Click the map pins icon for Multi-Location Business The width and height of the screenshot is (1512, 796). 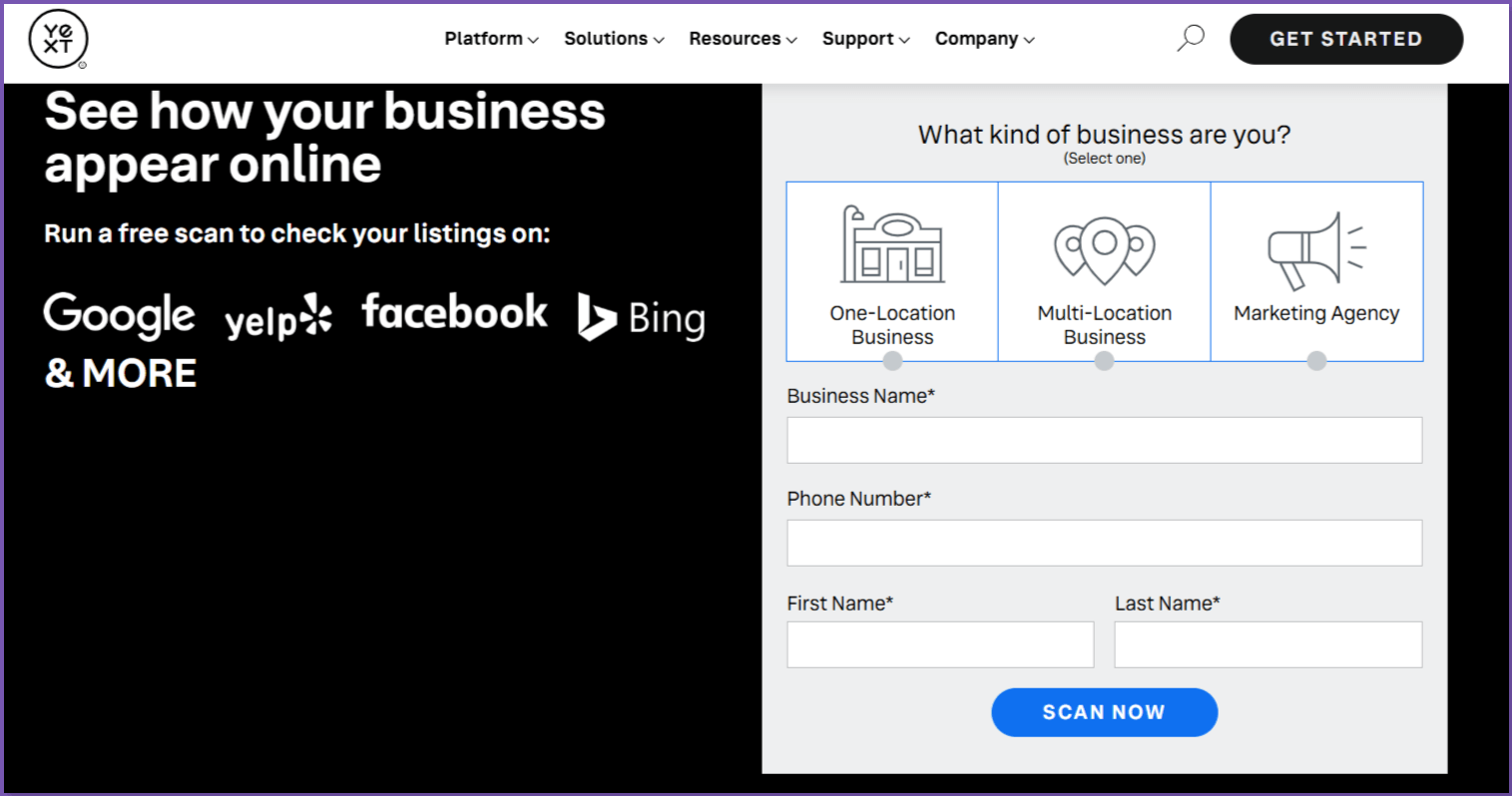(x=1104, y=247)
